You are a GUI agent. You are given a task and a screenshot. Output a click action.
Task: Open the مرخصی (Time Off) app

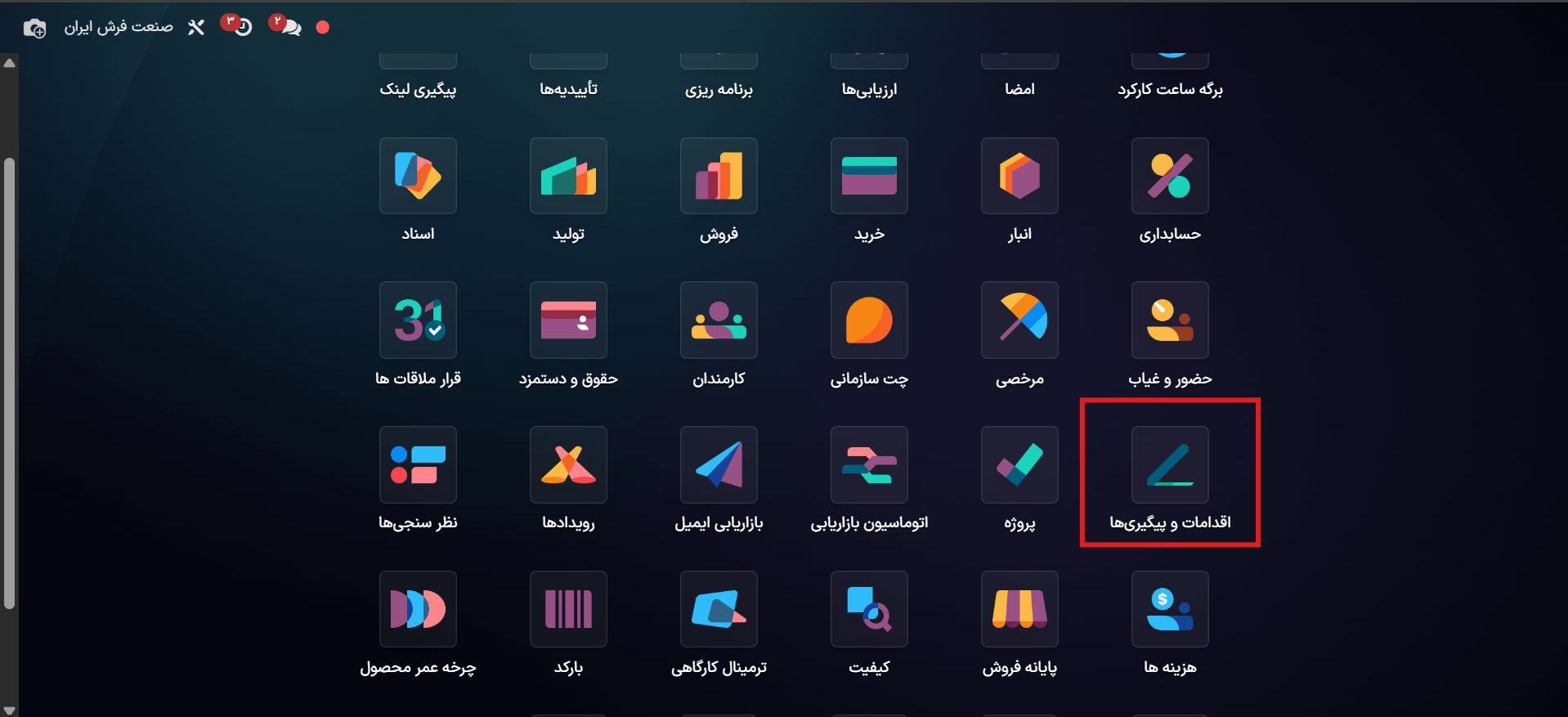point(1019,320)
